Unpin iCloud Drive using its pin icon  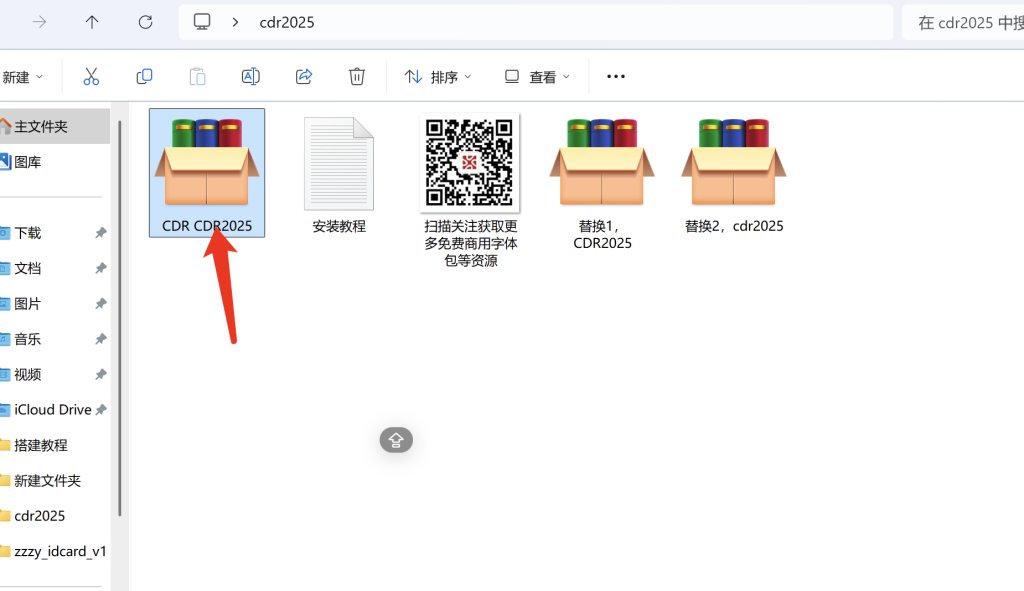coord(101,410)
